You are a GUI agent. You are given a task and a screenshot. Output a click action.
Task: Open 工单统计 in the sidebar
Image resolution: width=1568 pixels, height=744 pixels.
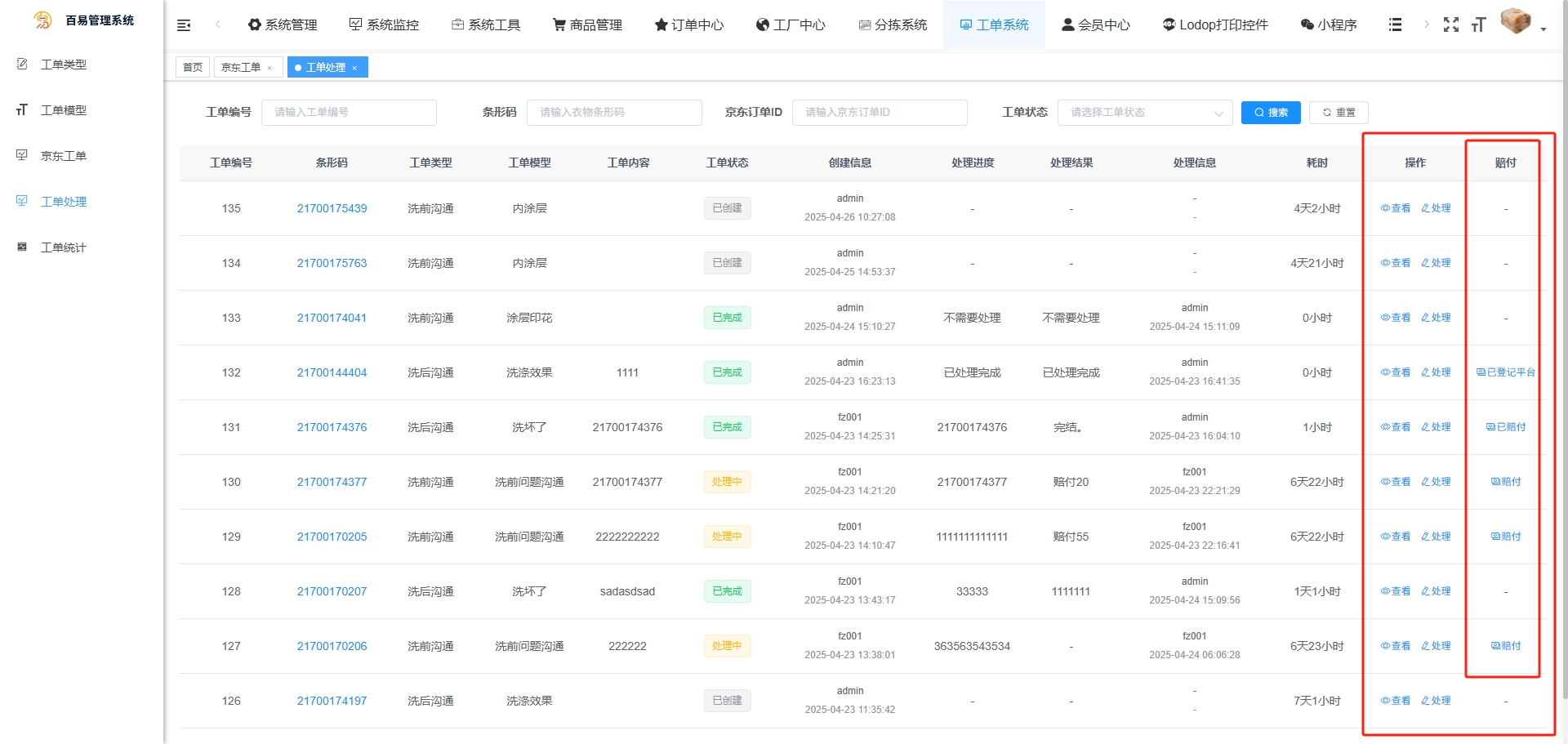[x=64, y=247]
